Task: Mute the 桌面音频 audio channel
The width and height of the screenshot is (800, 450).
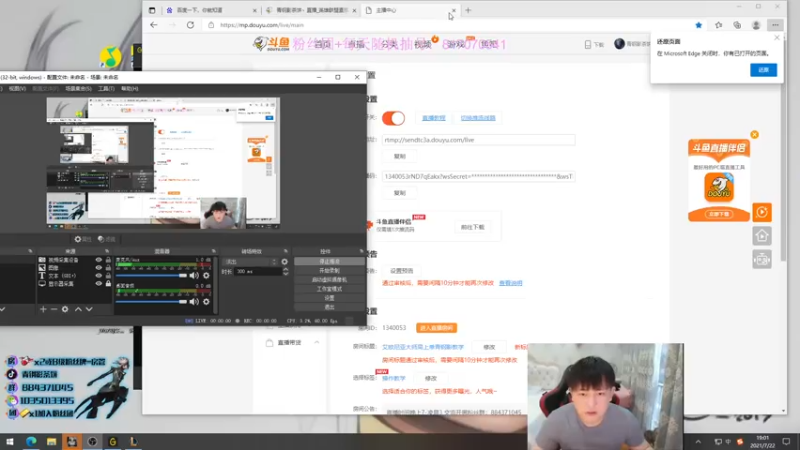Action: coord(194,302)
